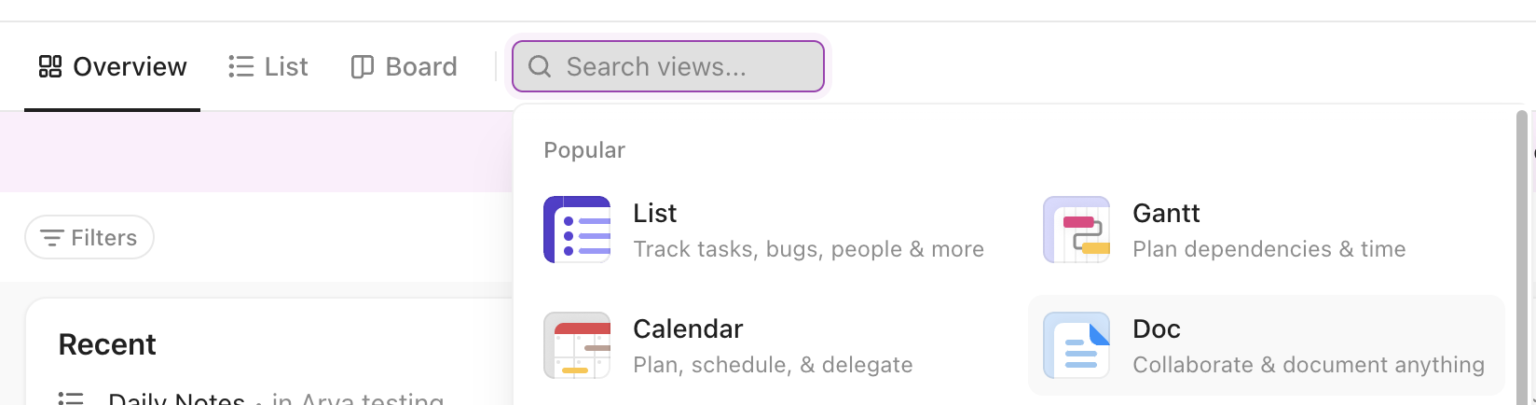
Task: Select the blue Doc view icon
Action: click(x=1076, y=345)
